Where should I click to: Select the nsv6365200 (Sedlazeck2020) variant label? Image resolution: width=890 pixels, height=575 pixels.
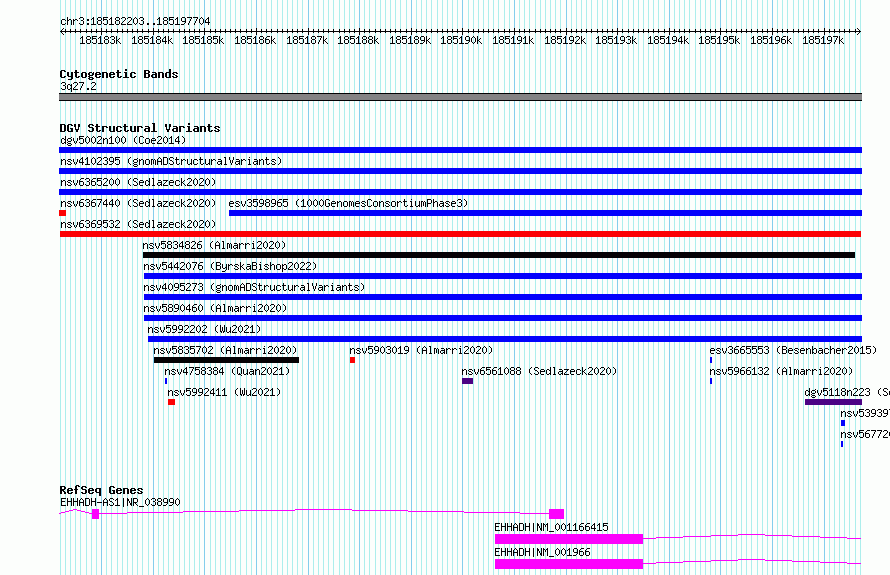(138, 182)
